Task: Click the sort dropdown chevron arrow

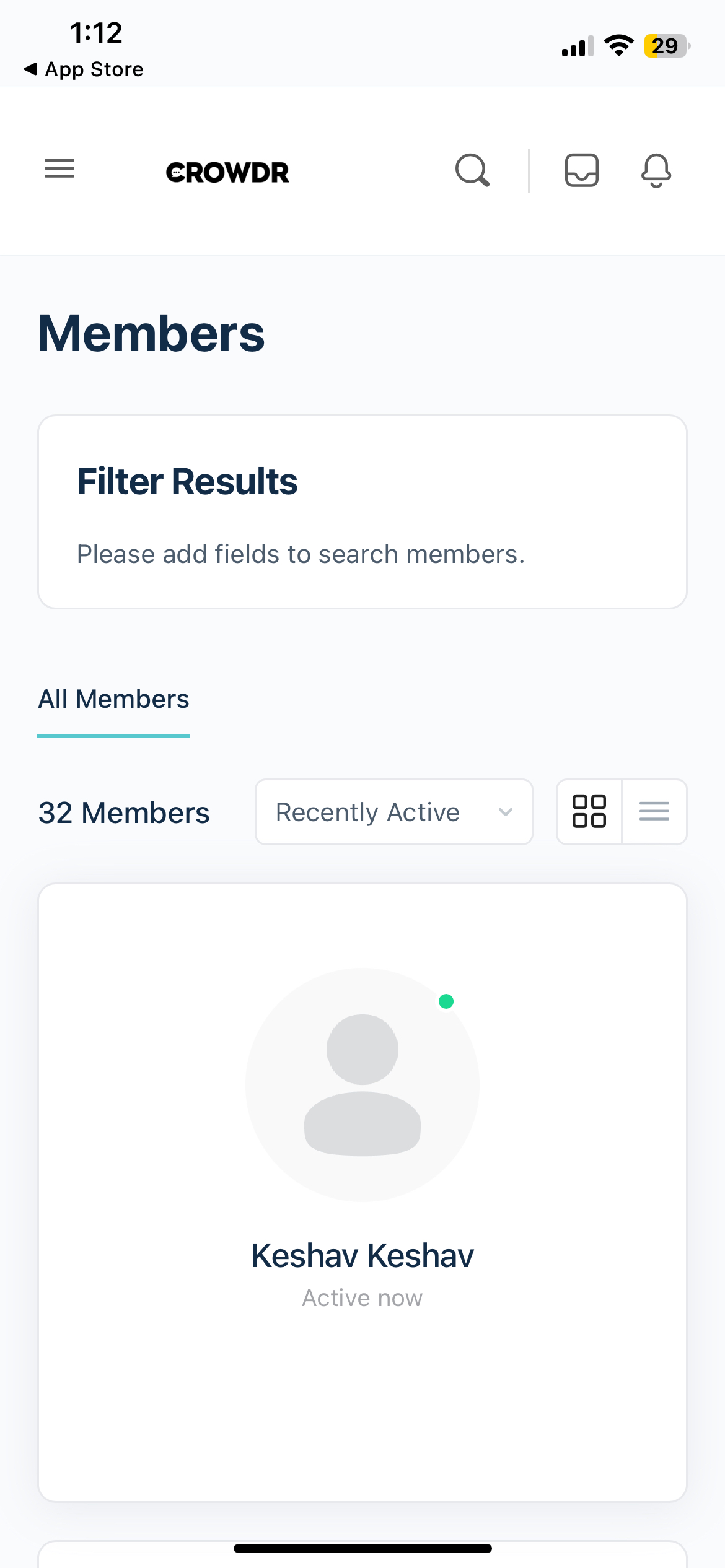Action: click(x=506, y=812)
